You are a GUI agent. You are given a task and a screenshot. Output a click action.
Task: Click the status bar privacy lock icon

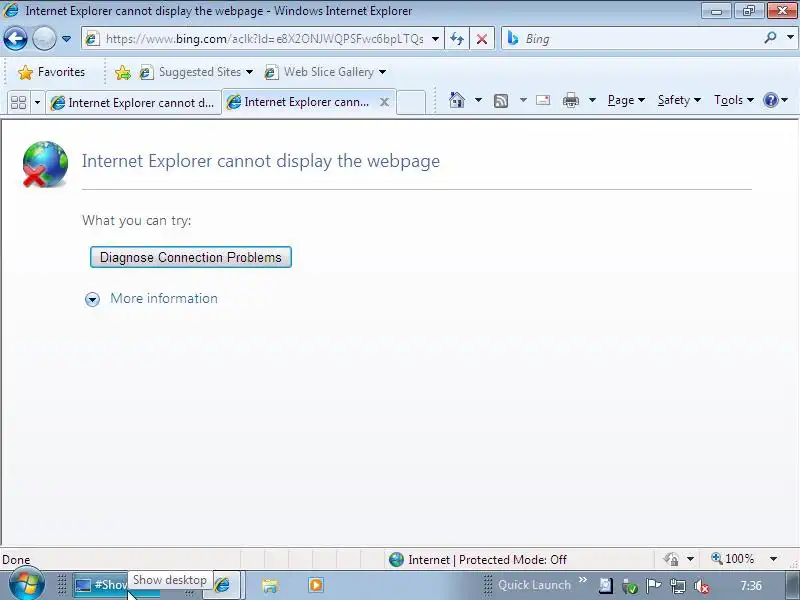(x=671, y=559)
